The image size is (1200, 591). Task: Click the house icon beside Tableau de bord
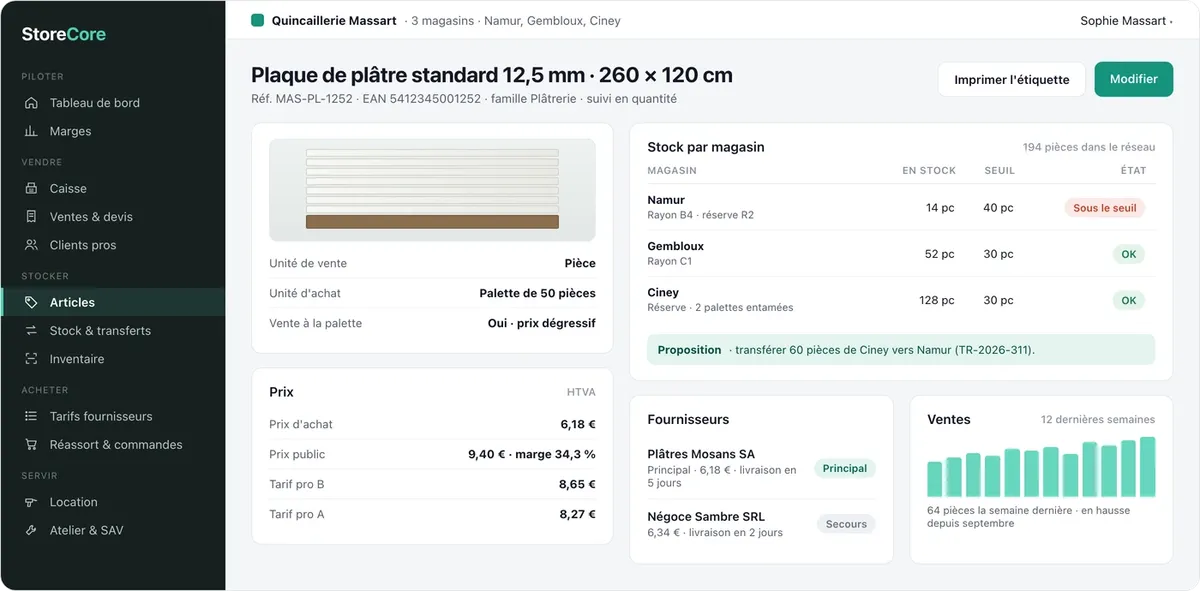click(30, 103)
